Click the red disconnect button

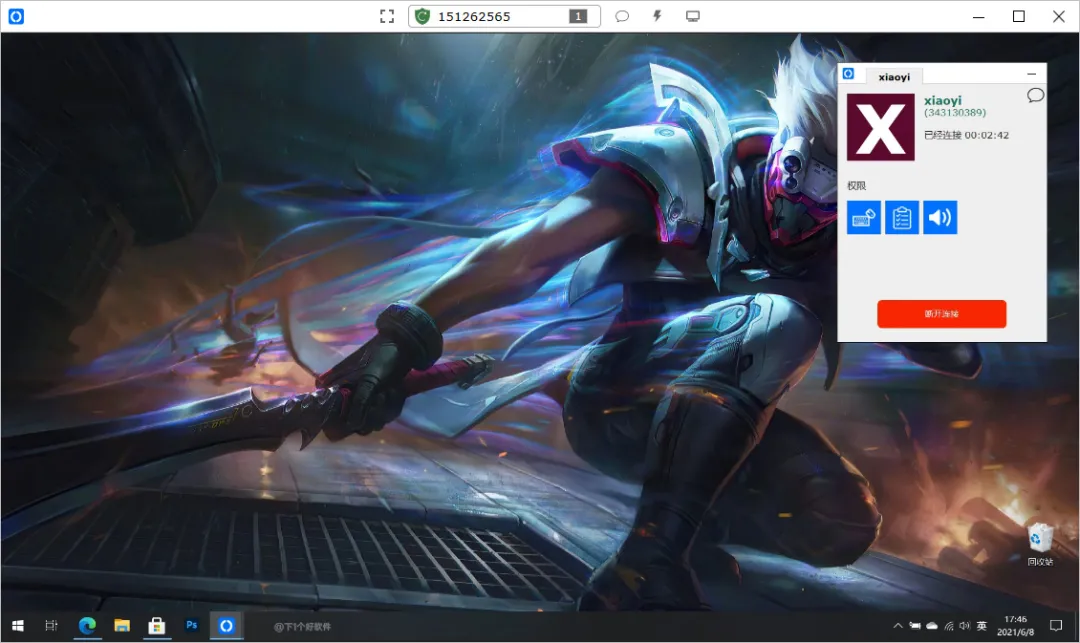click(x=942, y=314)
